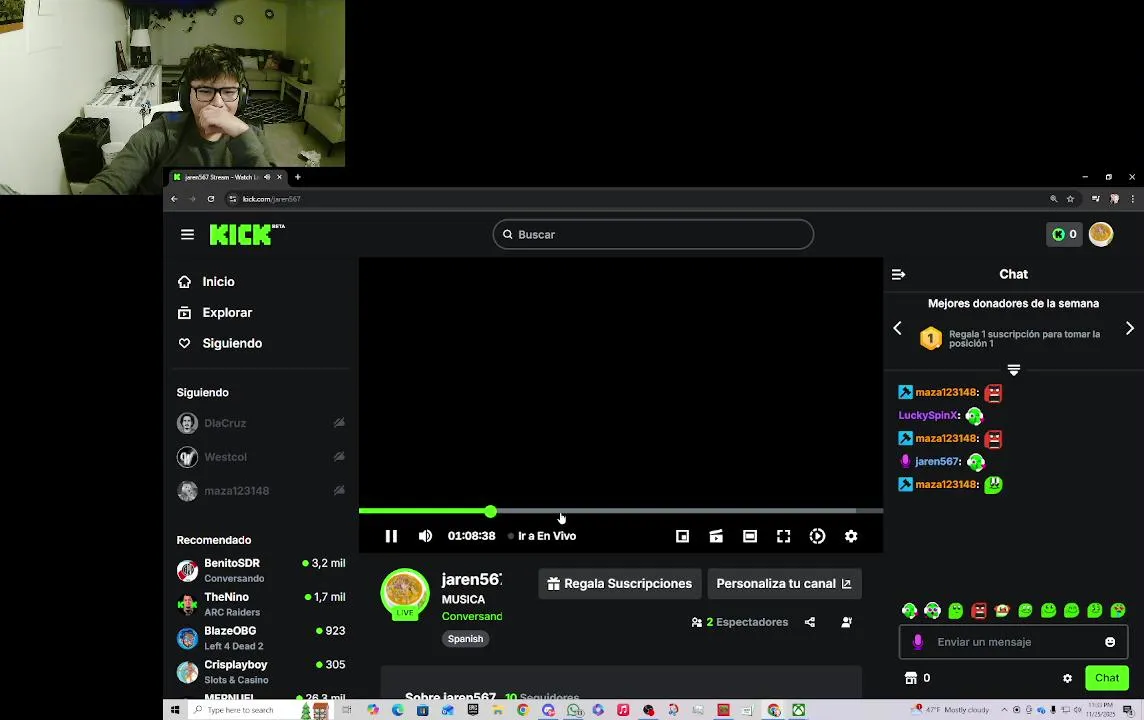Open recommended channel Crisplayboy
Image resolution: width=1144 pixels, height=720 pixels.
point(260,672)
